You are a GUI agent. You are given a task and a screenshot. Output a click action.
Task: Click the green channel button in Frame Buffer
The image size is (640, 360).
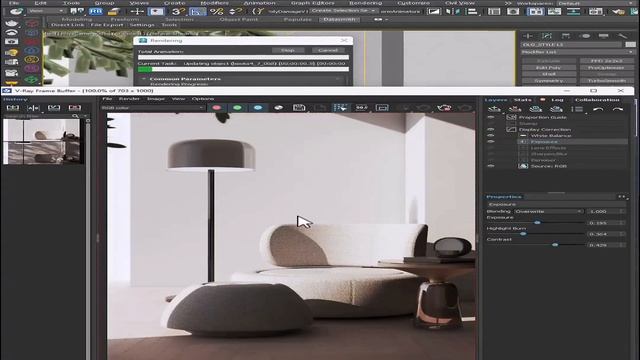237,108
